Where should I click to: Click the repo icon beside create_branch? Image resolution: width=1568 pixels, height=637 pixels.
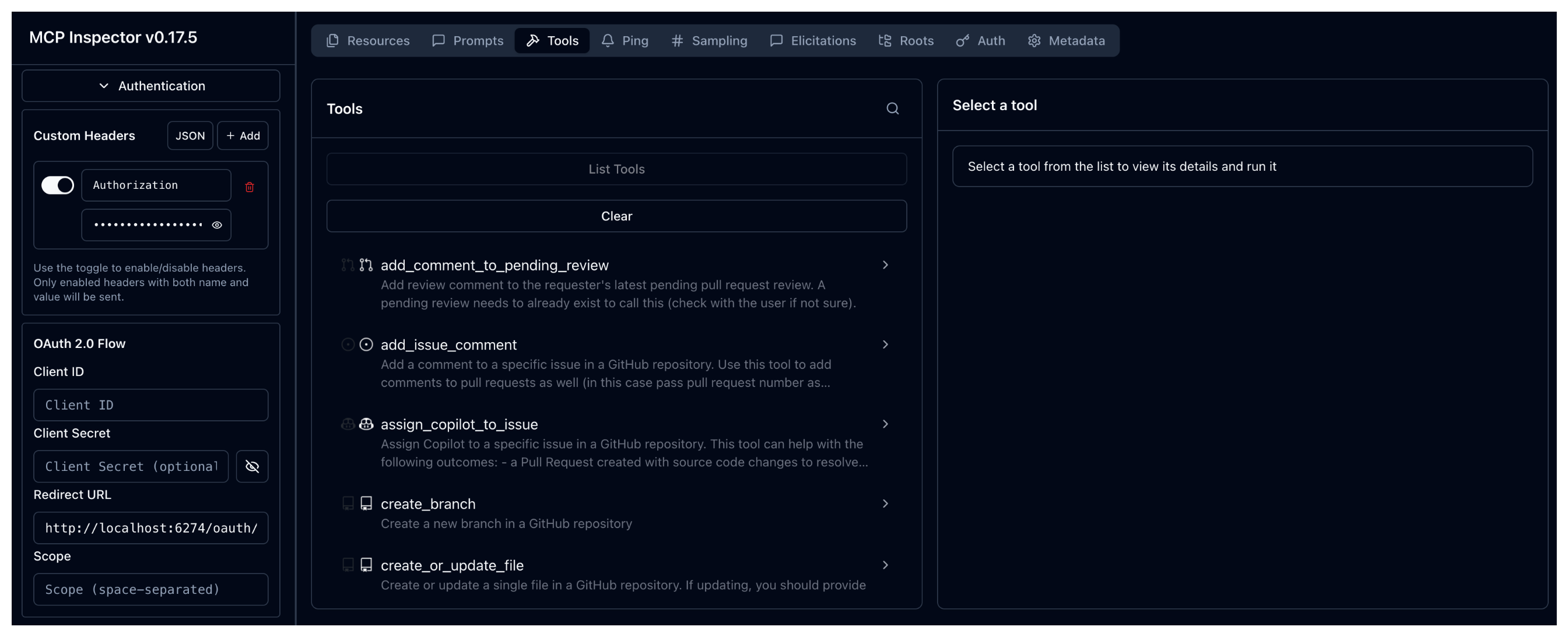click(x=366, y=503)
